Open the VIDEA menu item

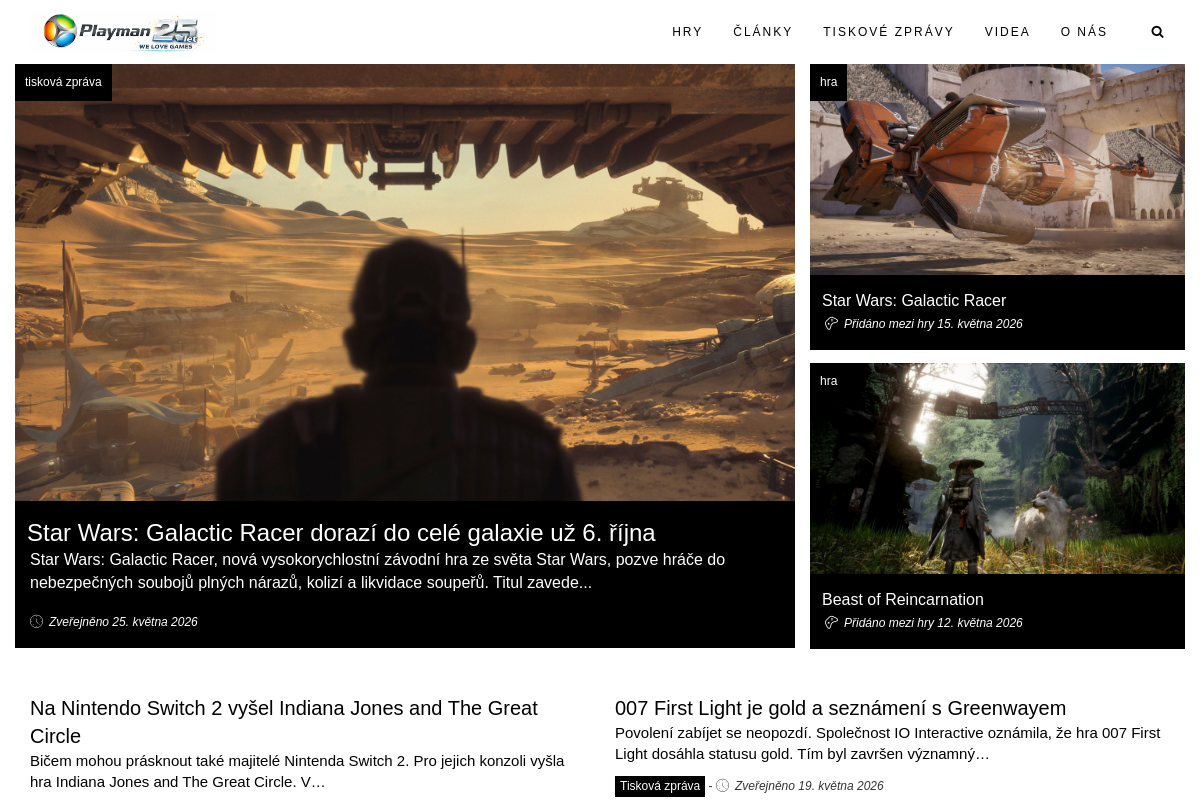1007,32
